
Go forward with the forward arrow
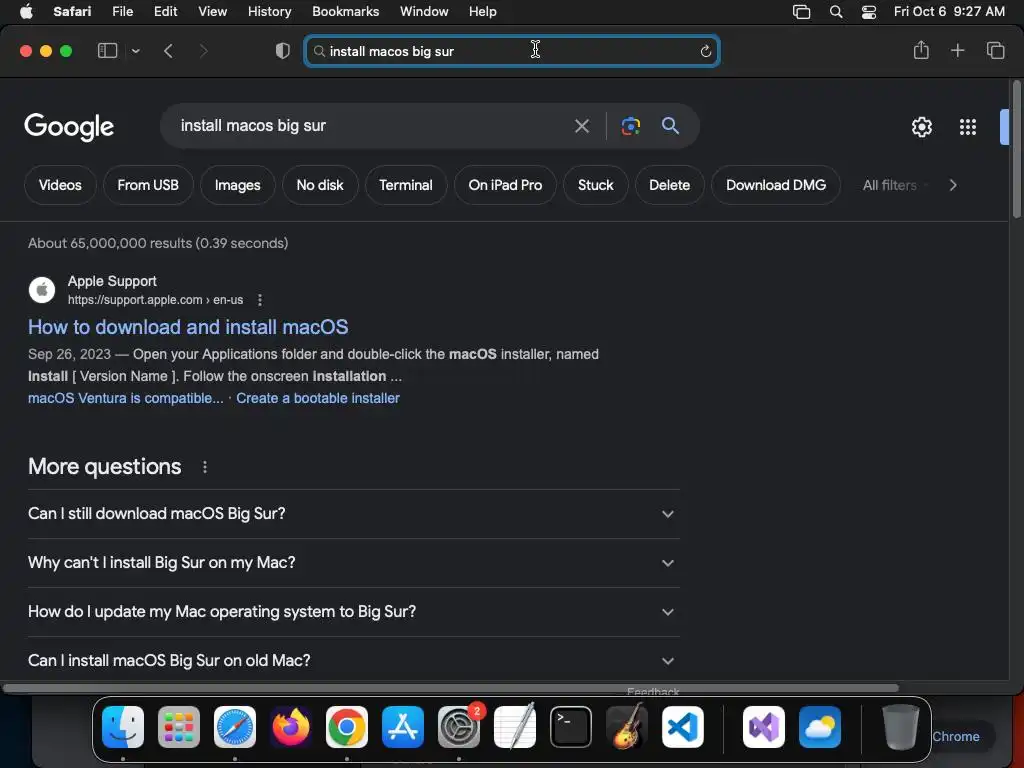click(203, 50)
